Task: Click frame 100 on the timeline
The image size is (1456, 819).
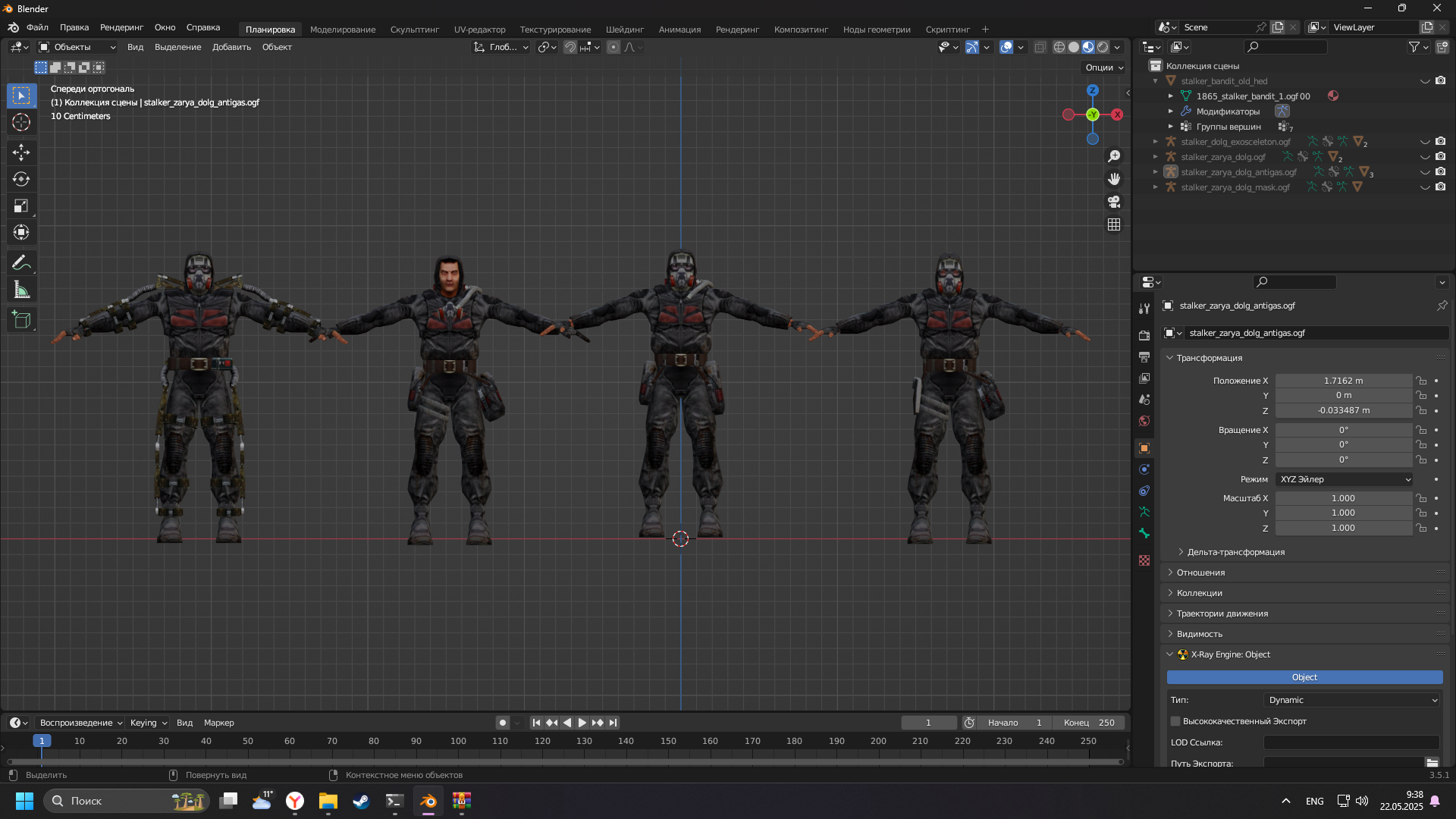Action: 458,741
